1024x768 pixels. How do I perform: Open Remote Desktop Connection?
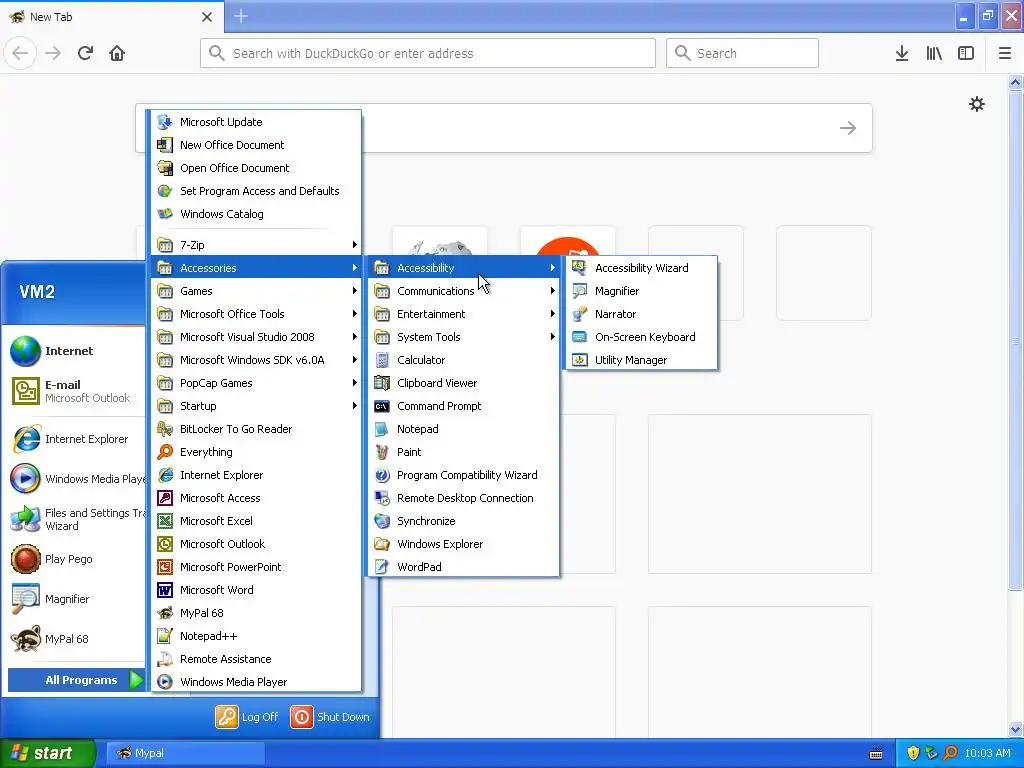click(x=464, y=498)
